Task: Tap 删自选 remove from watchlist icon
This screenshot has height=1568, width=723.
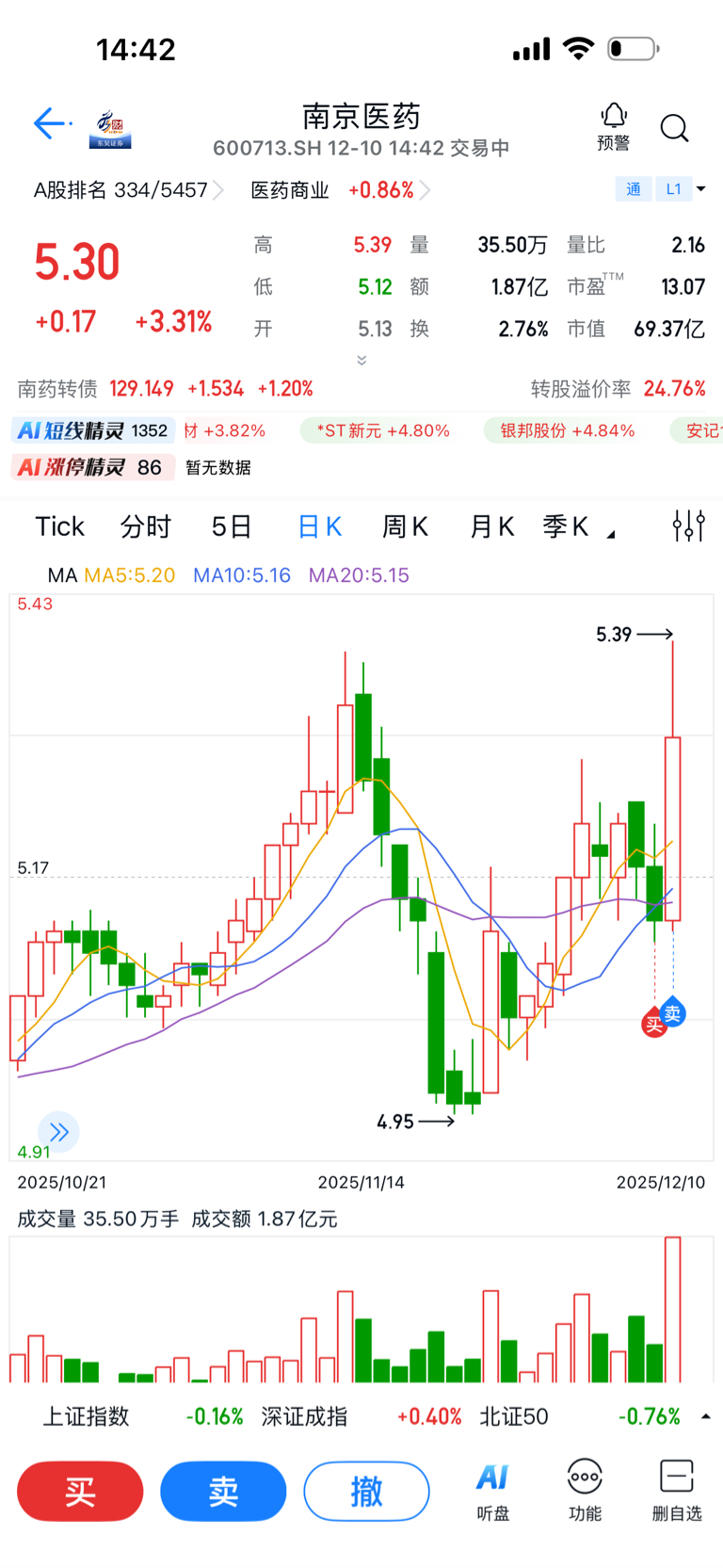Action: [677, 1492]
